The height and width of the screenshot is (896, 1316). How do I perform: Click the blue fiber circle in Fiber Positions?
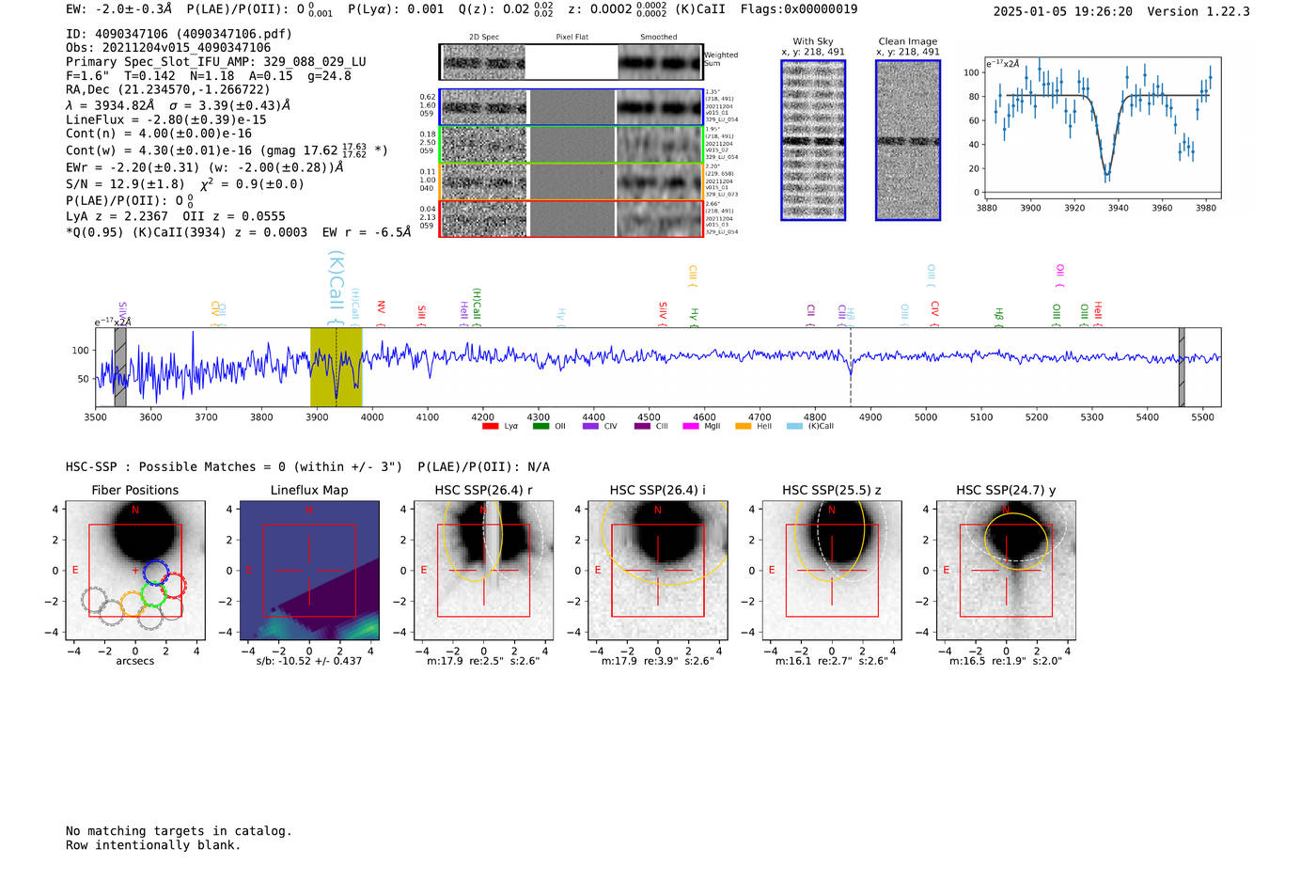pyautogui.click(x=156, y=572)
